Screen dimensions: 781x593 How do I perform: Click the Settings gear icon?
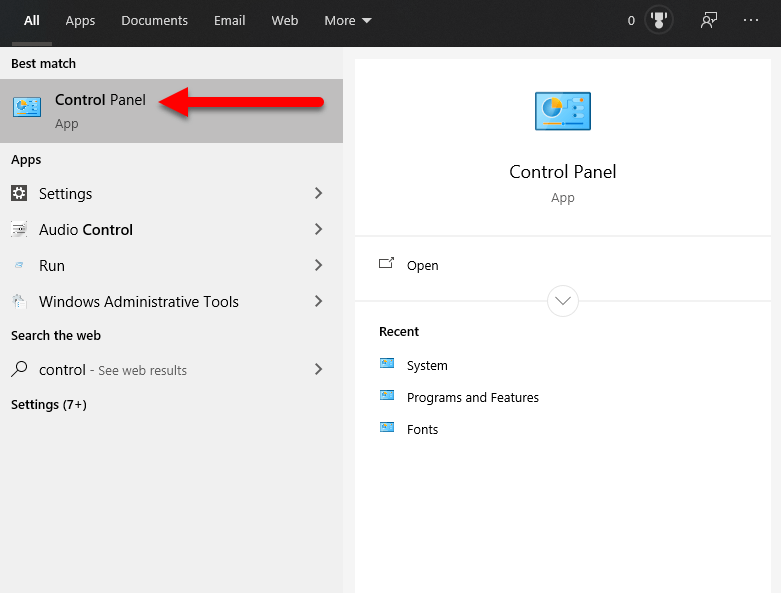coord(19,193)
